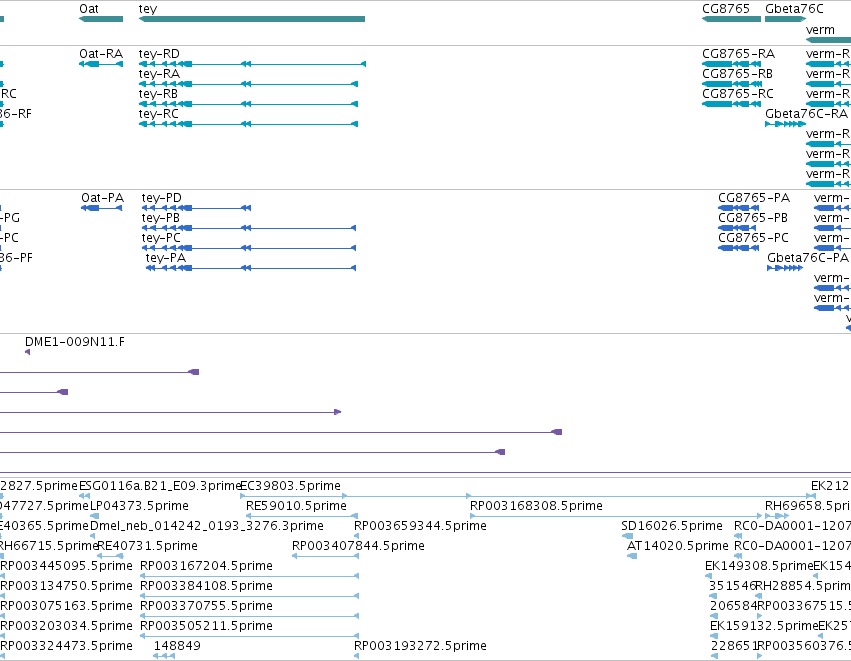Click the 206584 feature label
This screenshot has width=851, height=661.
(733, 606)
